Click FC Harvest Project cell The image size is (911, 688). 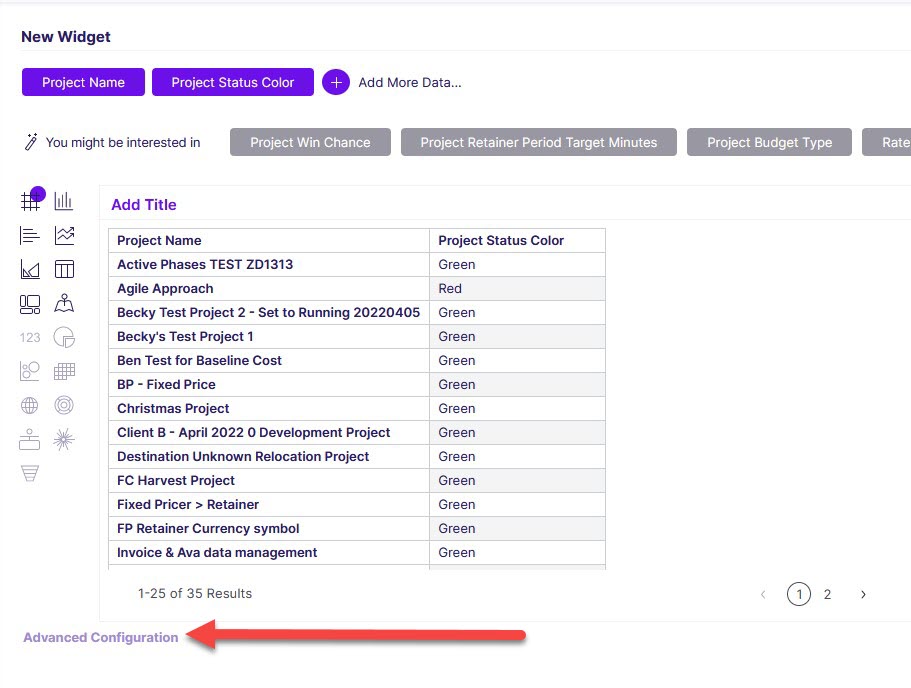click(269, 481)
